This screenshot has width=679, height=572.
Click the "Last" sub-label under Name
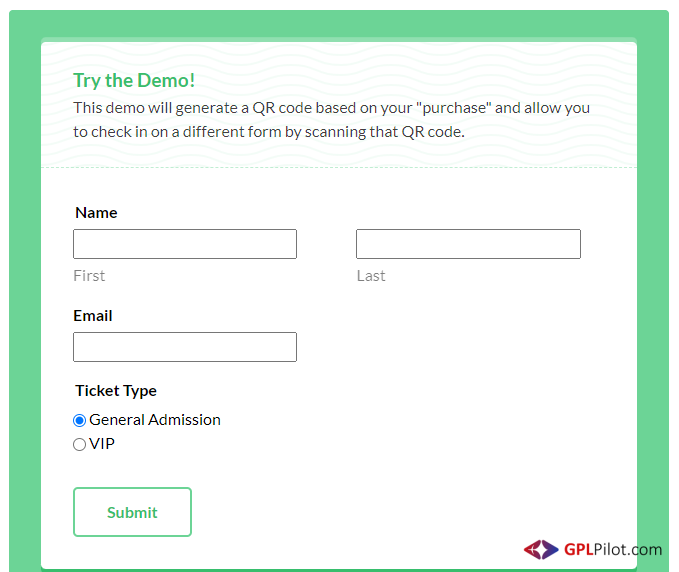[371, 276]
